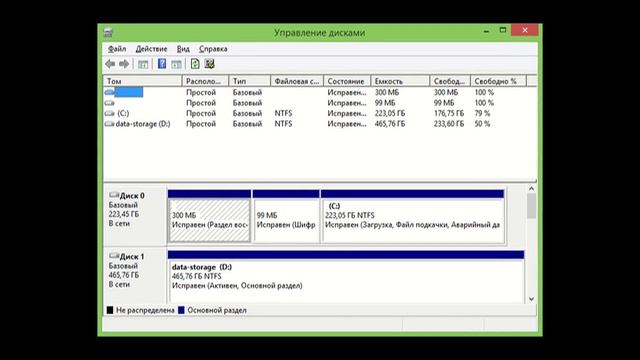
Task: Sort by the Состояние column header
Action: 347,81
